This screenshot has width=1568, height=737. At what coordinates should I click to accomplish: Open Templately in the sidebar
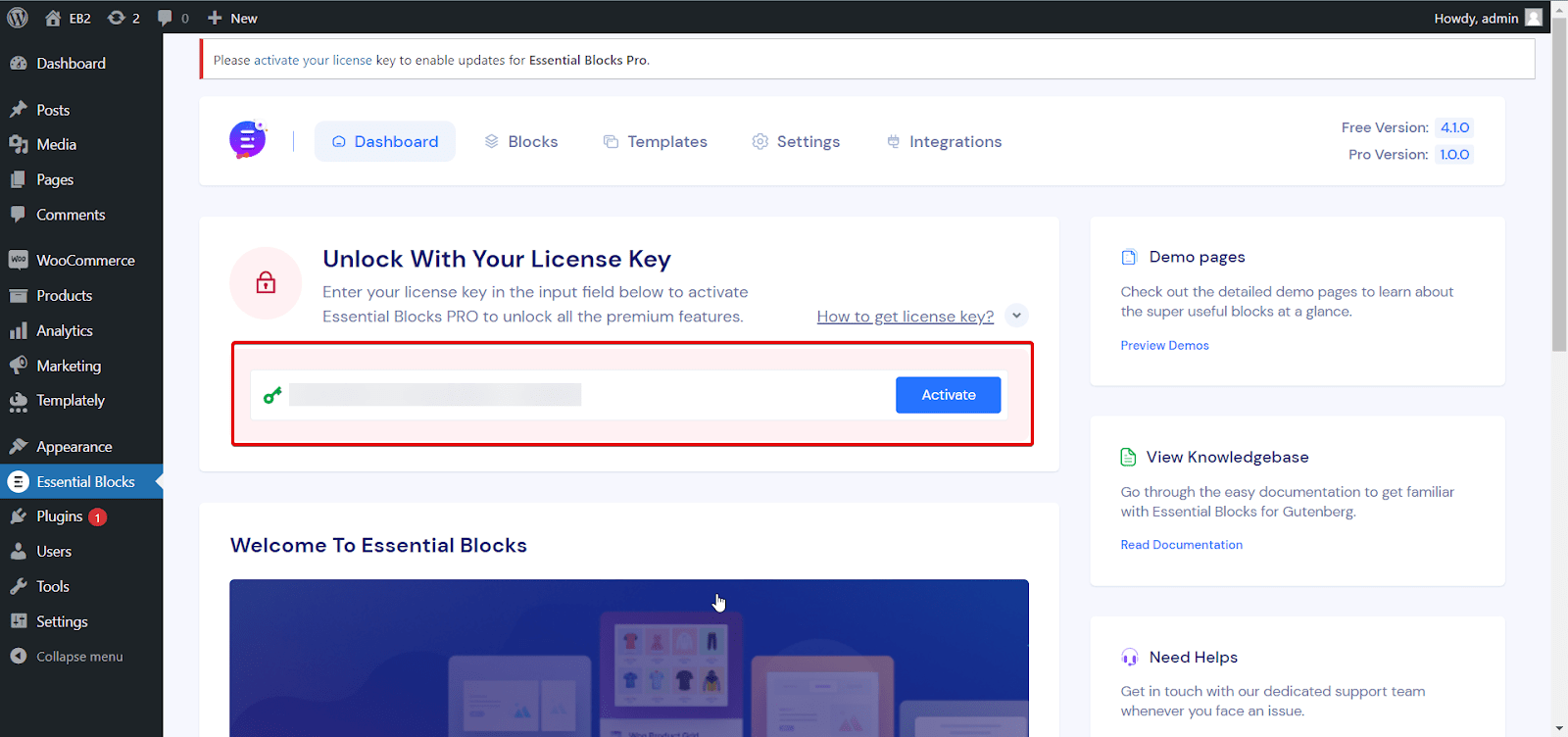coord(80,401)
